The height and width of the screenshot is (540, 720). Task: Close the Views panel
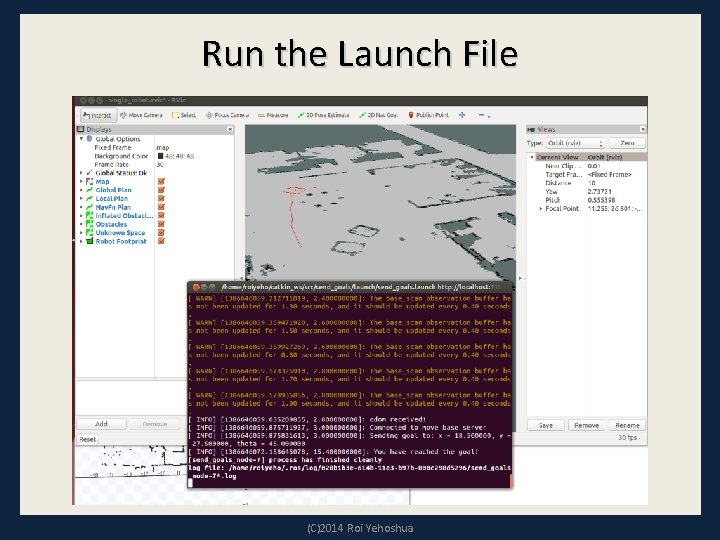click(x=642, y=129)
